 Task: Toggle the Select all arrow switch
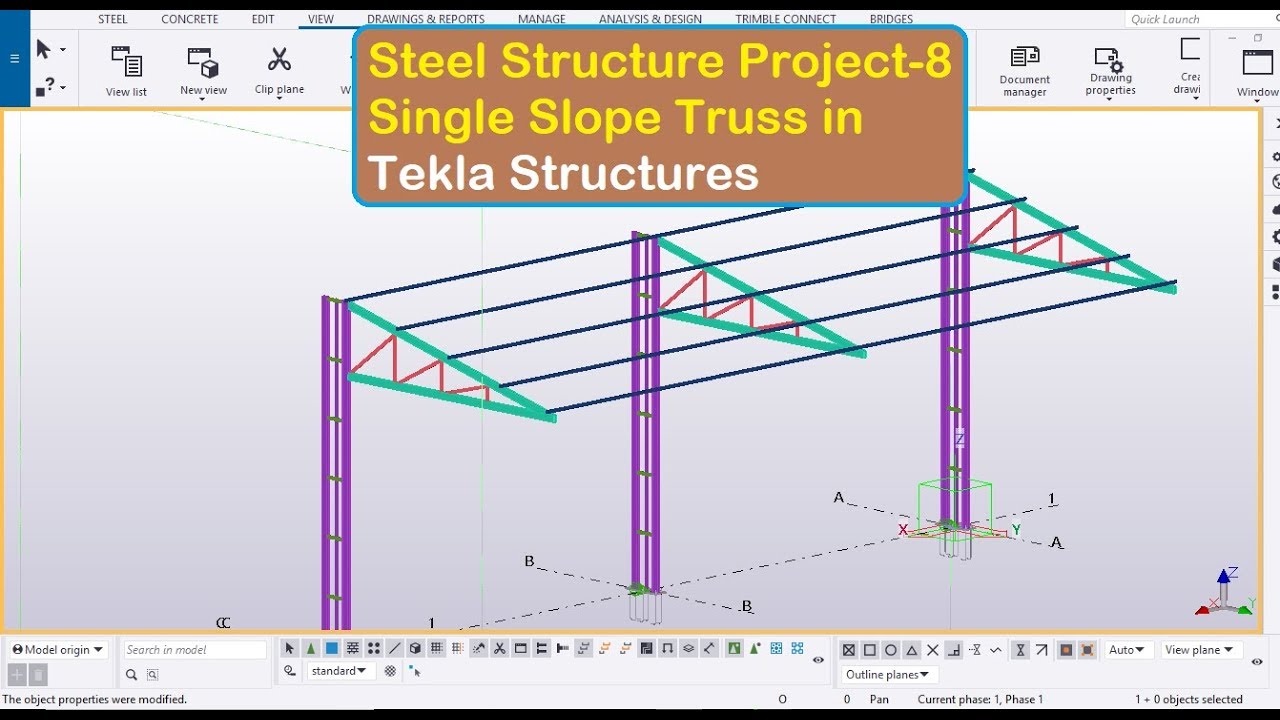click(290, 649)
